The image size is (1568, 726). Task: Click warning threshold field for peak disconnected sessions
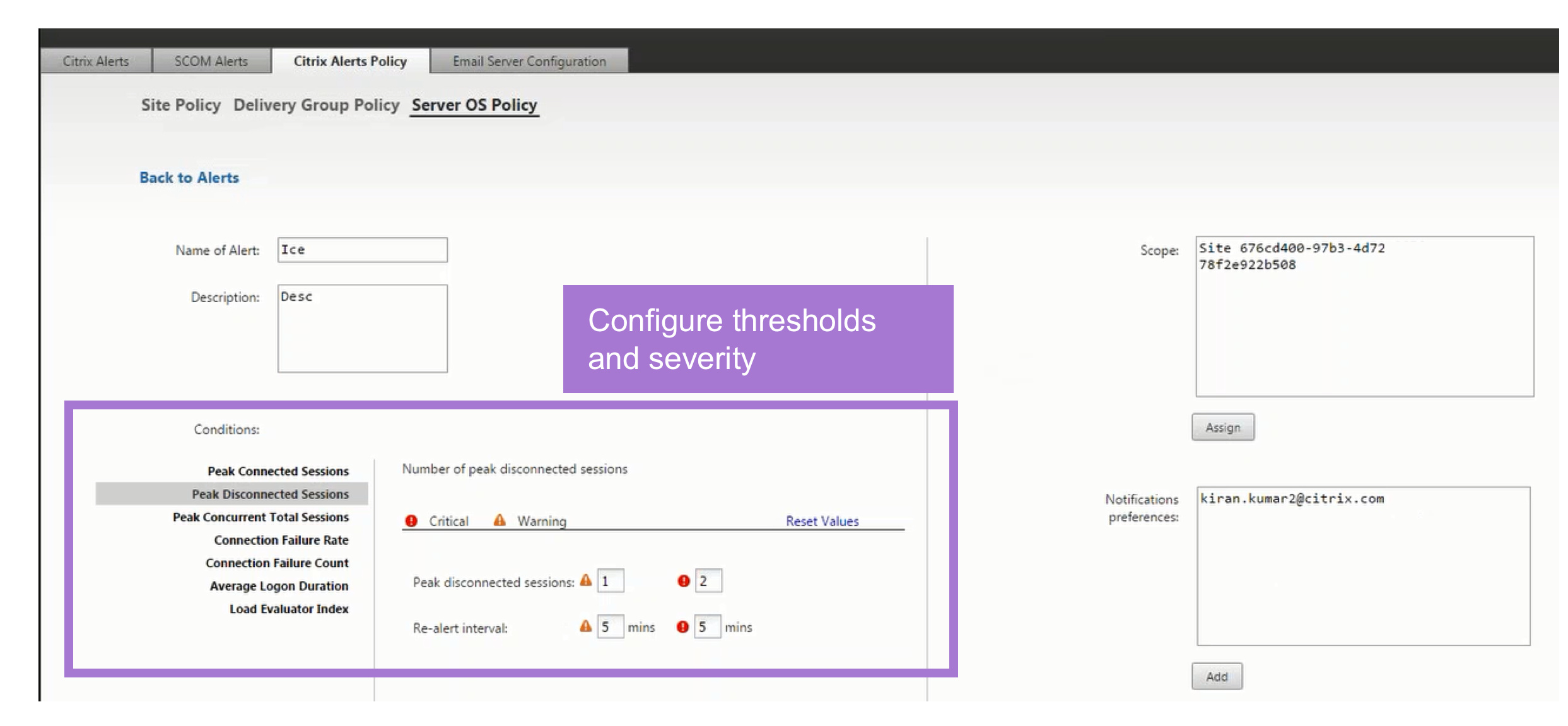tap(610, 581)
